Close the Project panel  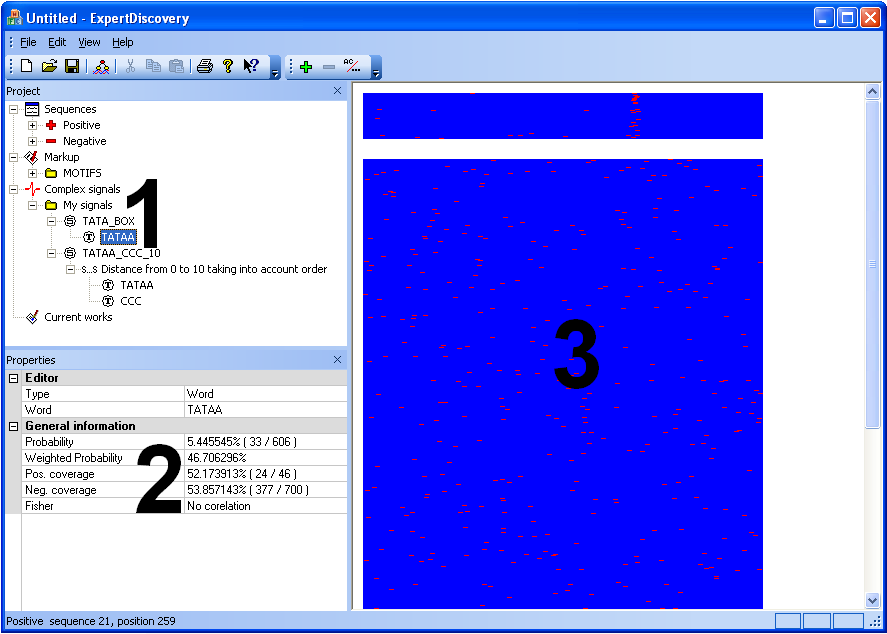coord(337,91)
